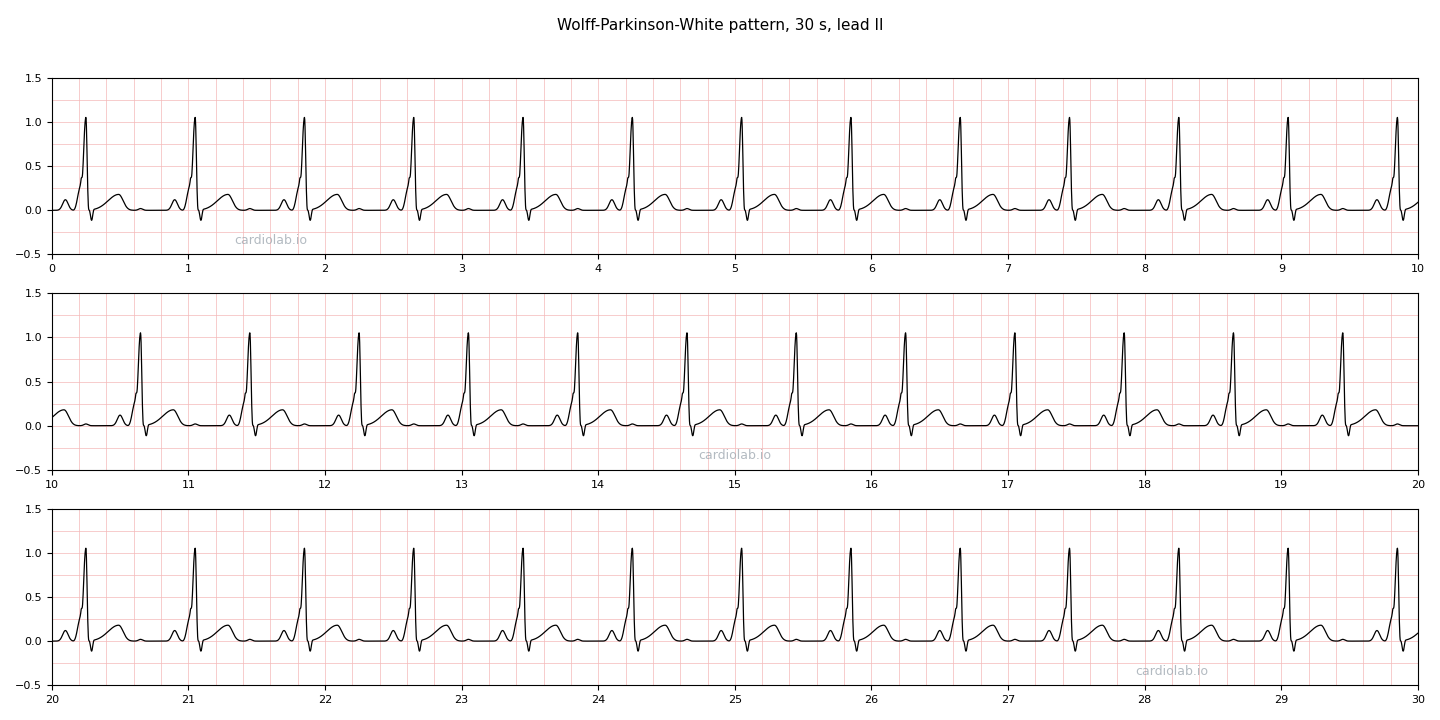The image size is (1440, 720).
Task: Click y-axis label −0.5 of middle strip
Action: 28,470
